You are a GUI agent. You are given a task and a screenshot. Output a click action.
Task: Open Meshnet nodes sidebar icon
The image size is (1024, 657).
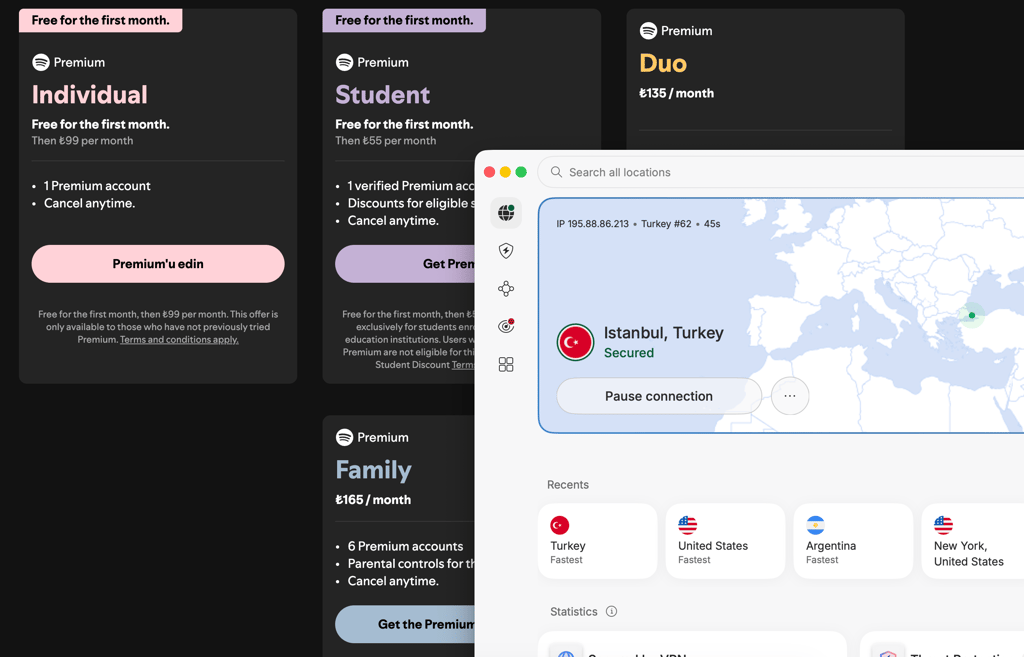pos(506,289)
